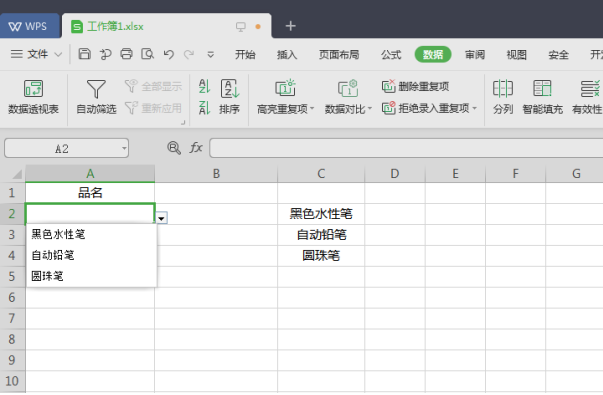The height and width of the screenshot is (395, 603).
Task: Click the WPS home tab
Action: click(30, 26)
